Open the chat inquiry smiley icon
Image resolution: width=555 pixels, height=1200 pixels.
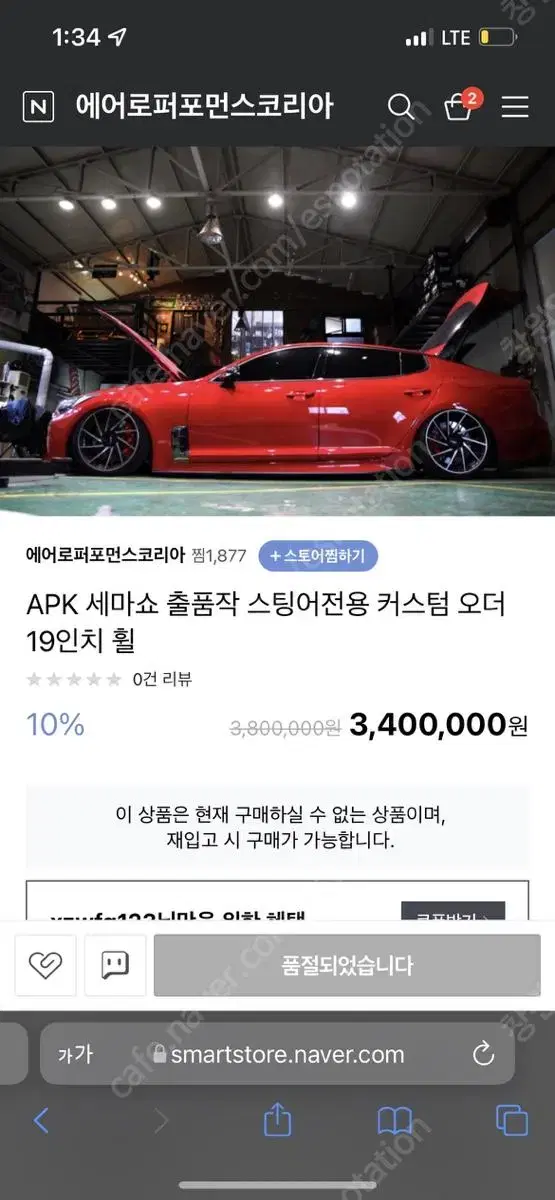(115, 965)
